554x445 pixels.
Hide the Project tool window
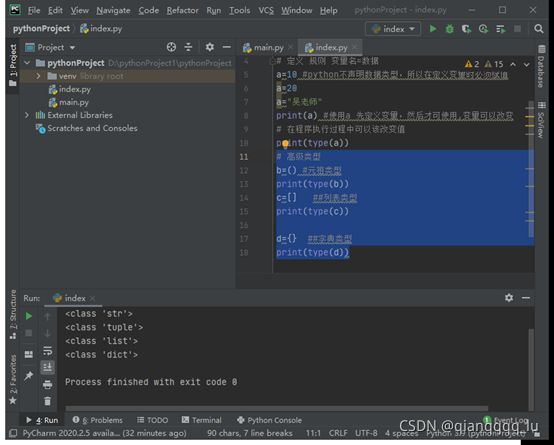(226, 47)
